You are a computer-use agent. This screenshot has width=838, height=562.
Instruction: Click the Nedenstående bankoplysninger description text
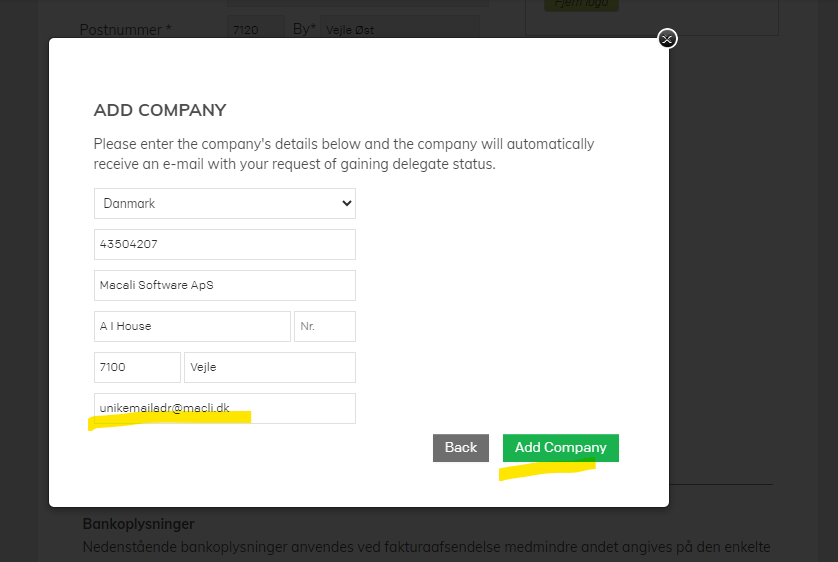click(x=425, y=547)
